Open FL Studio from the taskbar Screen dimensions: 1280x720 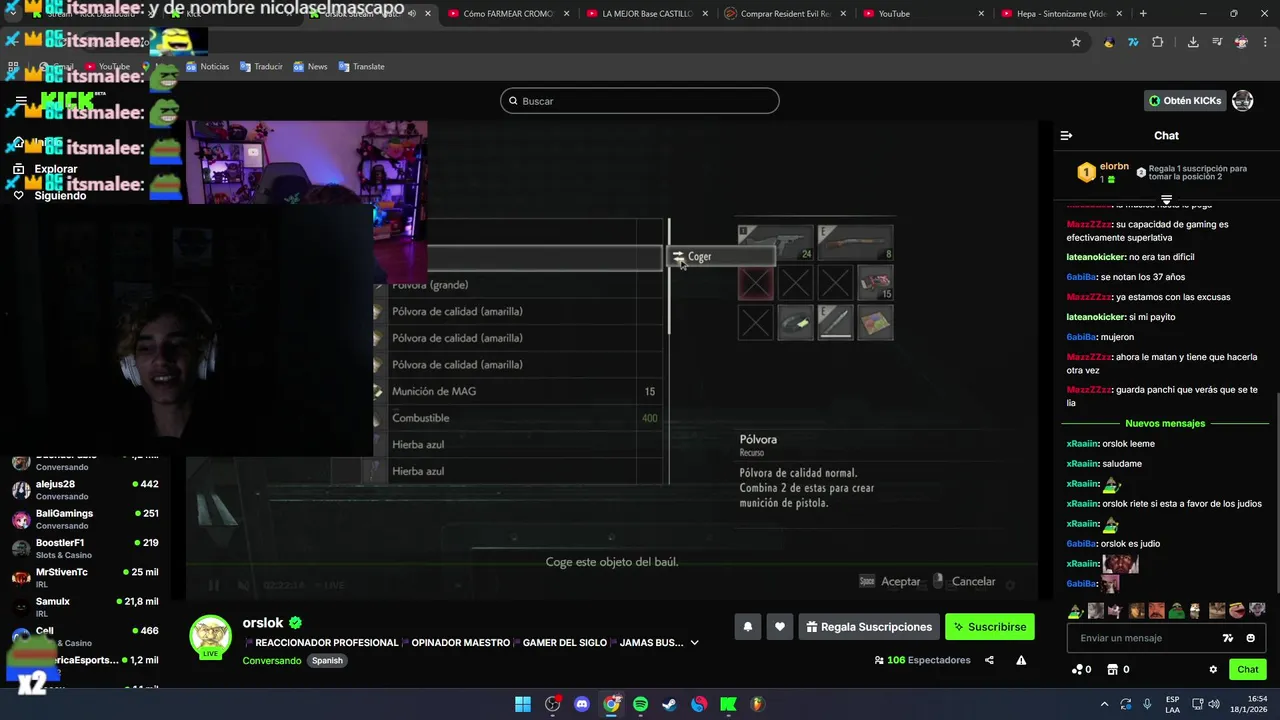coord(758,704)
